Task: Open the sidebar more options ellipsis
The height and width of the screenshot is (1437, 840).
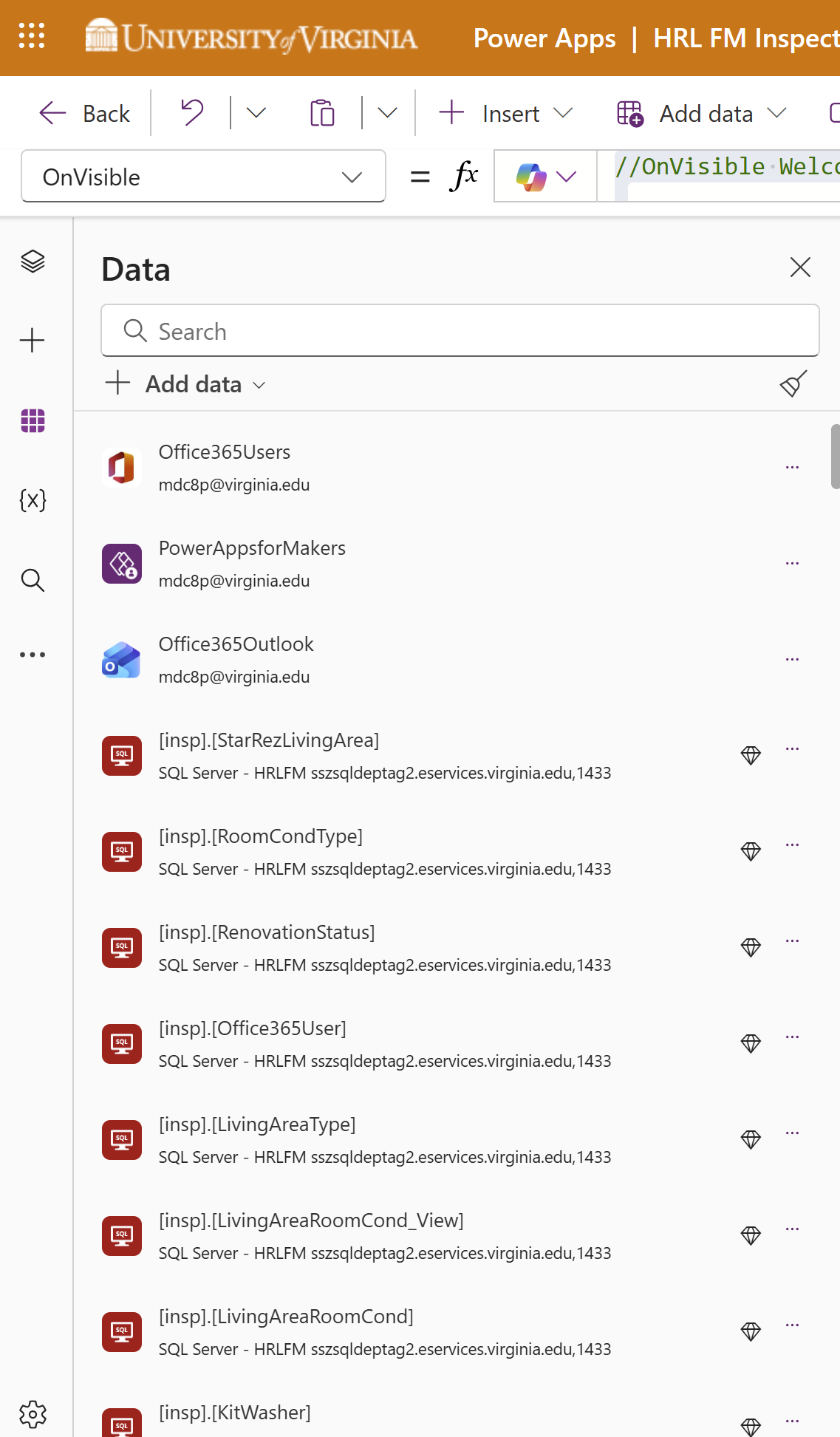Action: [x=33, y=655]
